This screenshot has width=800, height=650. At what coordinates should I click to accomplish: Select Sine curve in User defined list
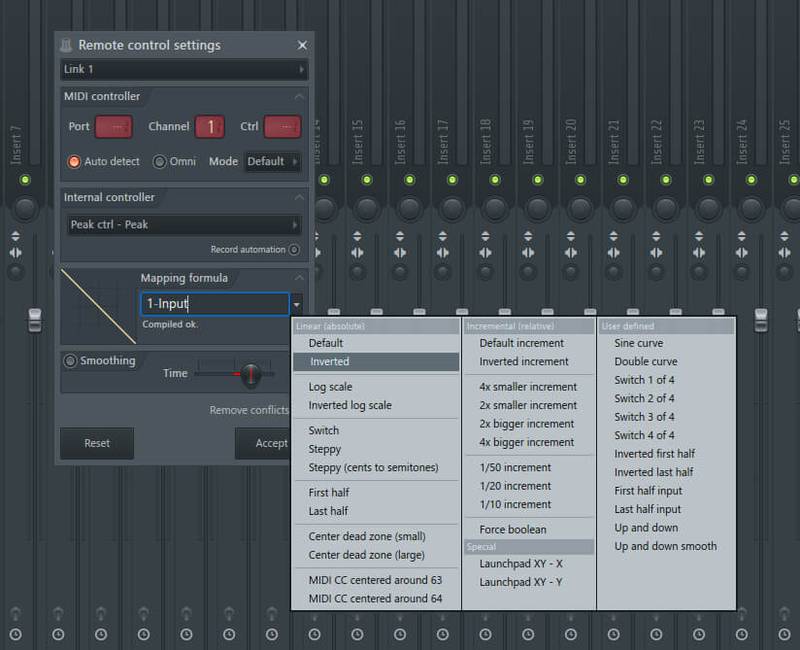638,343
